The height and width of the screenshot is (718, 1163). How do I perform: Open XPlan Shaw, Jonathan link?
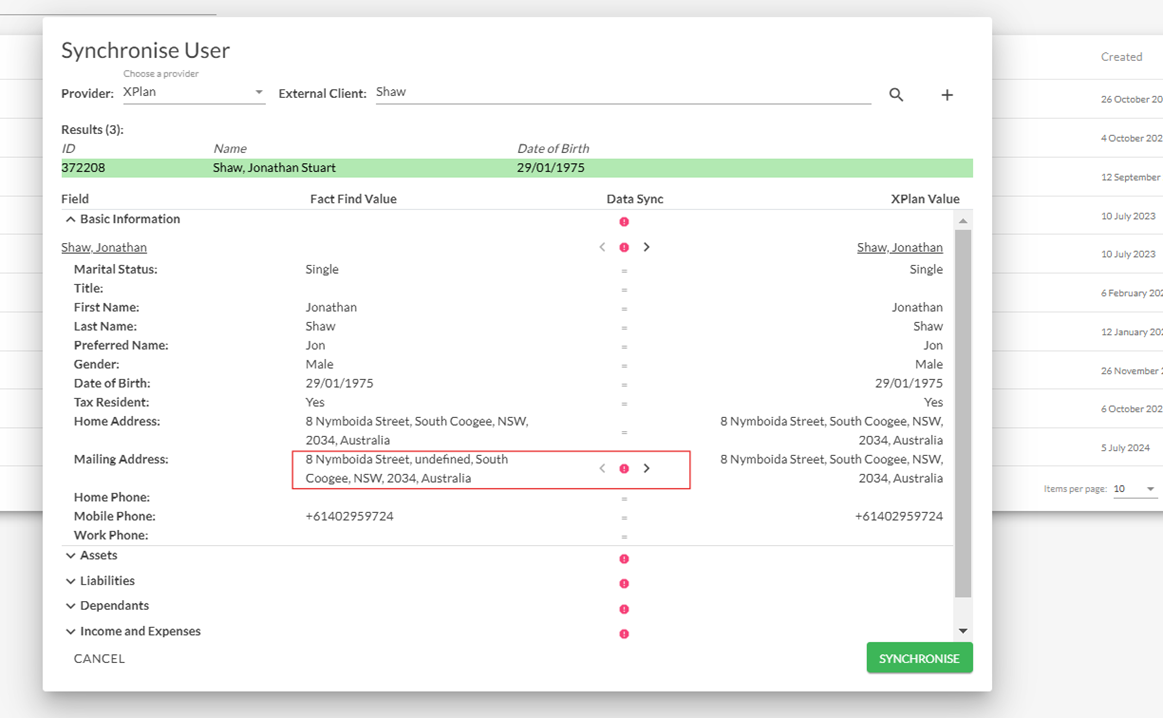tap(900, 247)
